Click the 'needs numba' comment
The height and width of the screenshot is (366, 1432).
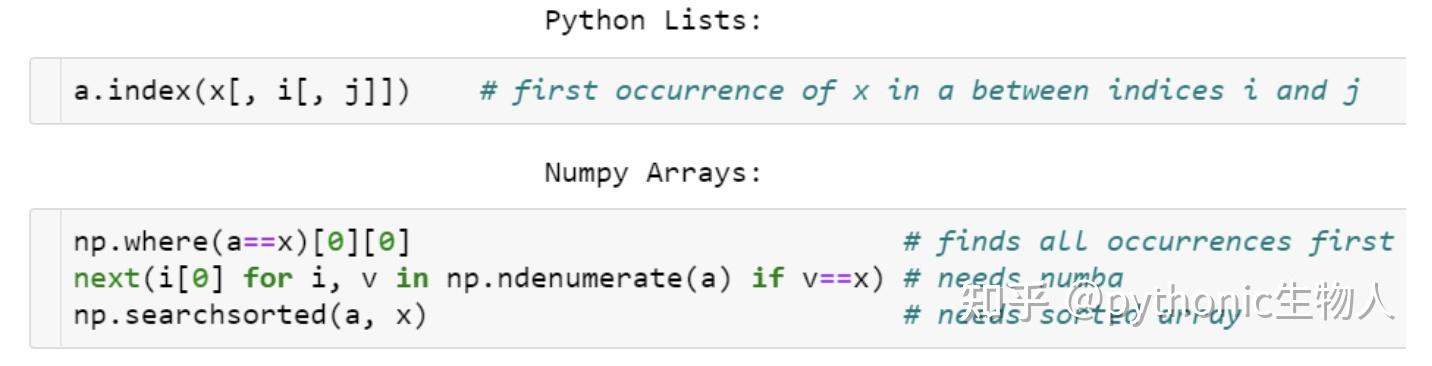pyautogui.click(x=1013, y=278)
